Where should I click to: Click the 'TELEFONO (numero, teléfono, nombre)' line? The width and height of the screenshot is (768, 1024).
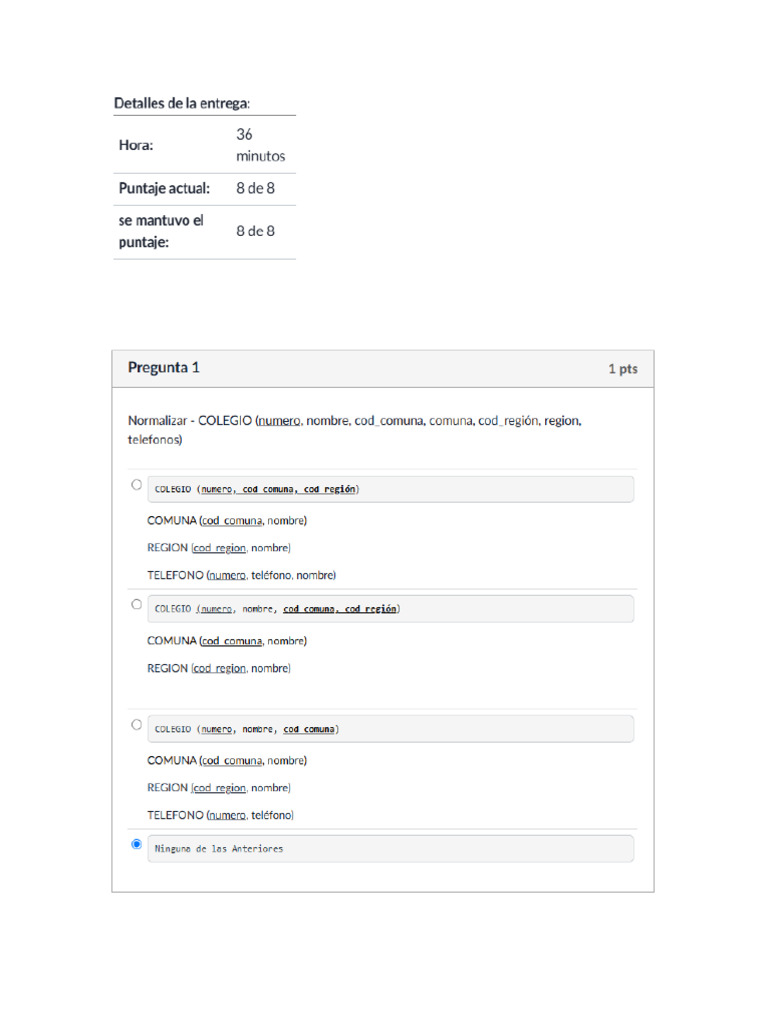(241, 575)
